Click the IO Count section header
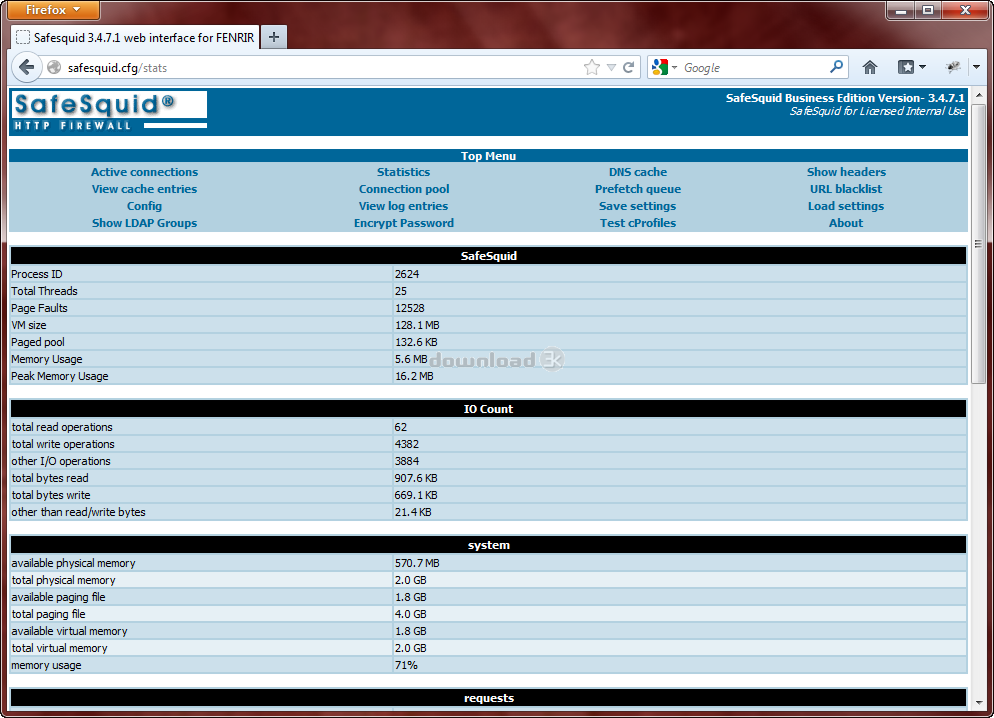 [488, 409]
